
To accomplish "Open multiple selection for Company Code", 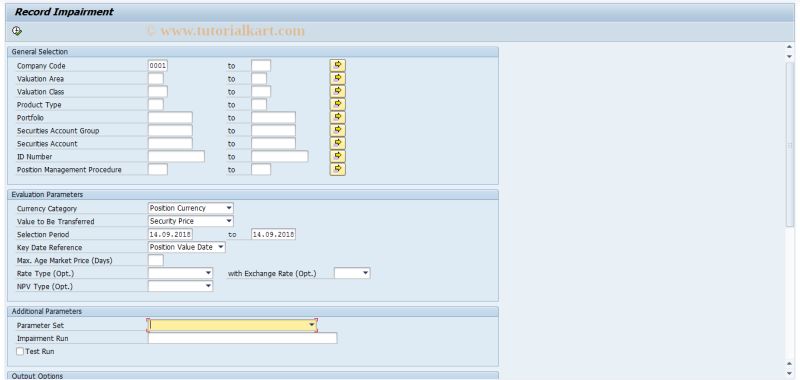I will tap(338, 65).
